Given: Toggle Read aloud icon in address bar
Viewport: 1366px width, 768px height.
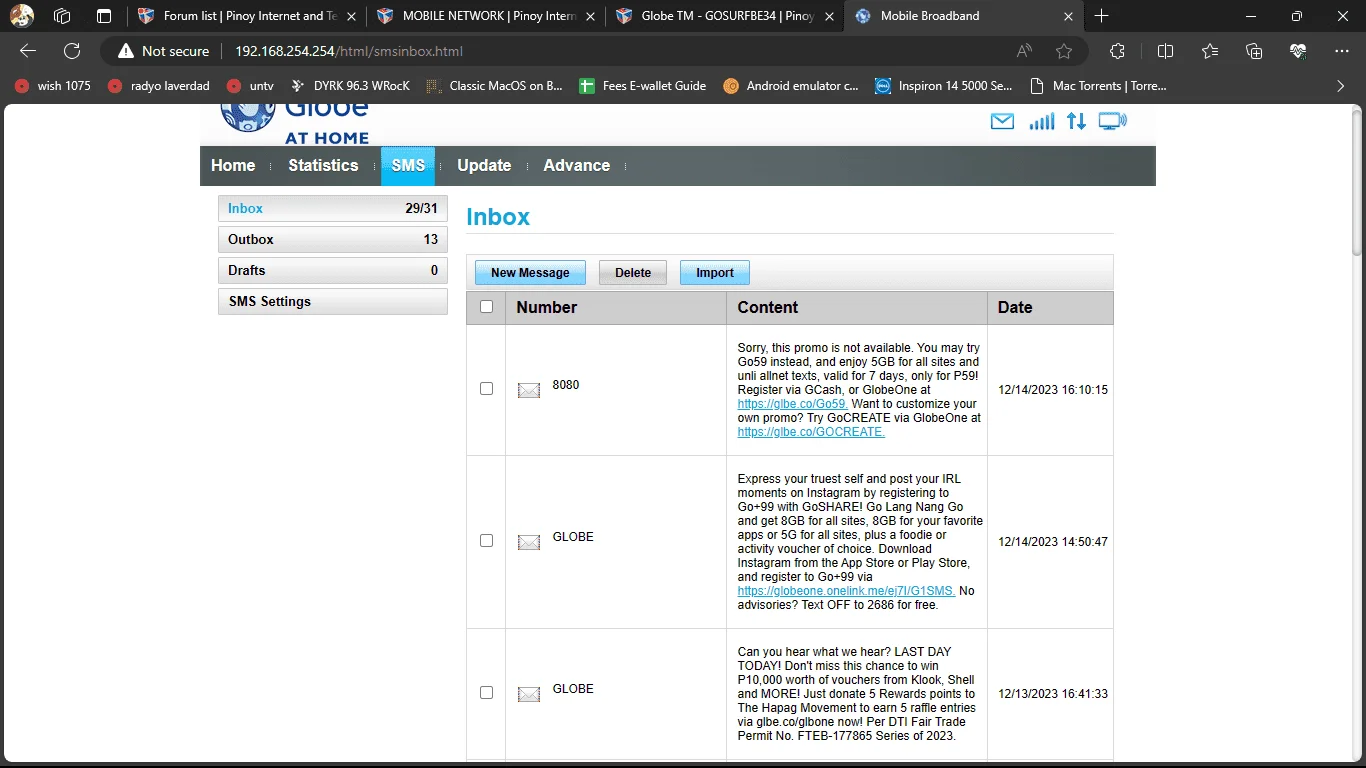Looking at the screenshot, I should (x=1024, y=51).
